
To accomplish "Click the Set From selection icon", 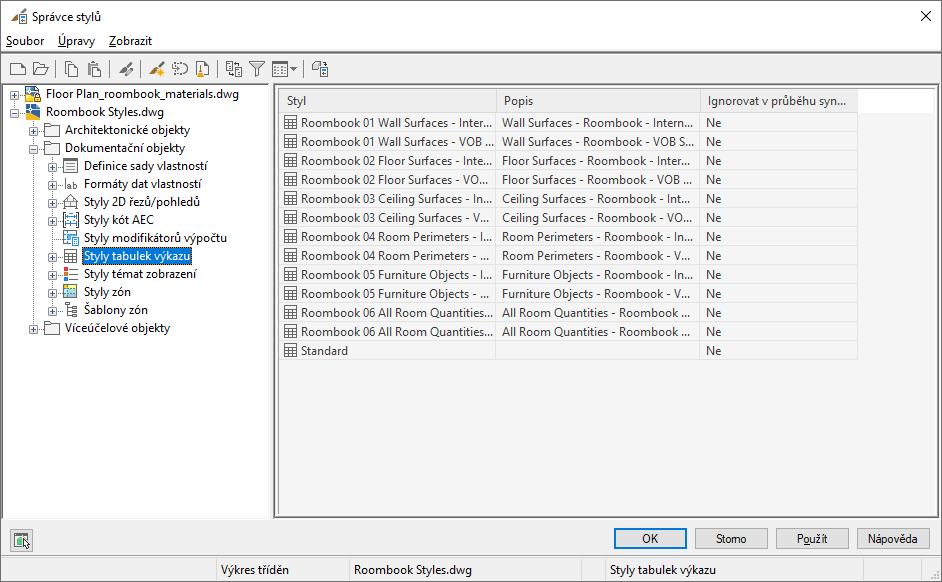I will 180,69.
